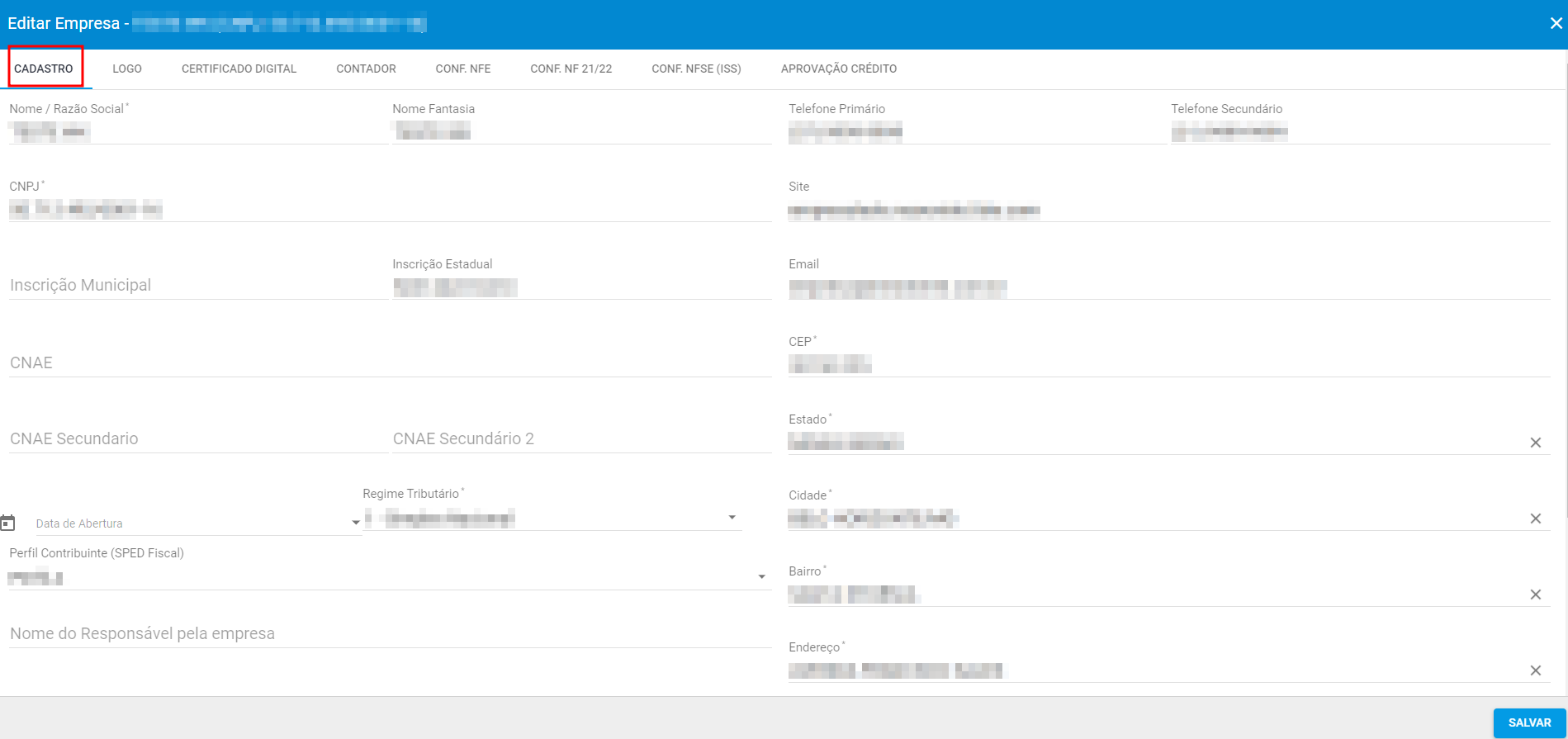Click the Telefone Primário field
This screenshot has width=1568, height=739.
click(x=976, y=131)
